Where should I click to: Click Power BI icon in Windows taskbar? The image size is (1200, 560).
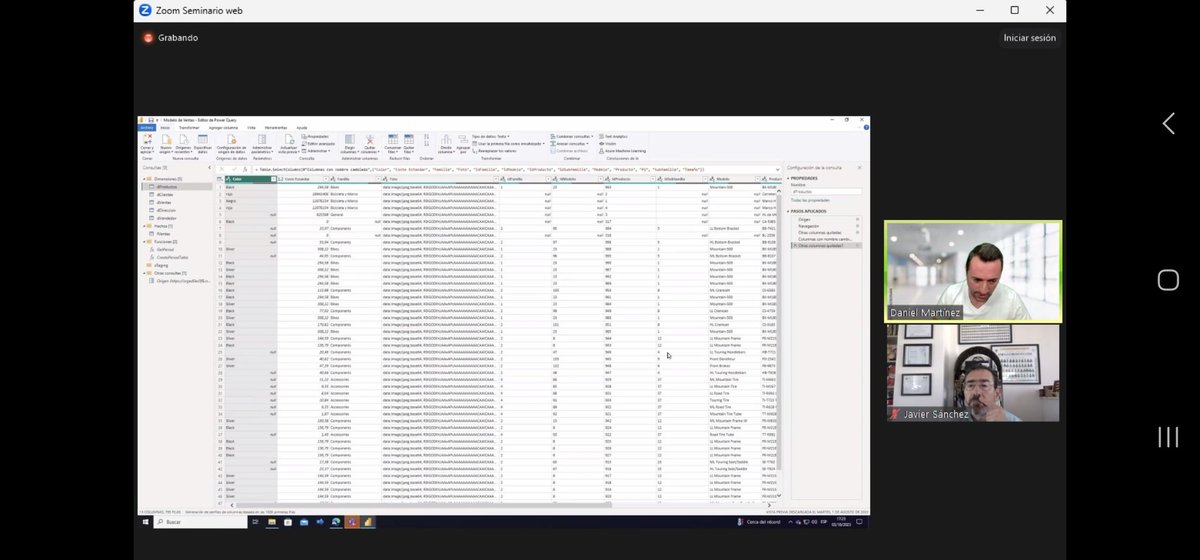(367, 522)
